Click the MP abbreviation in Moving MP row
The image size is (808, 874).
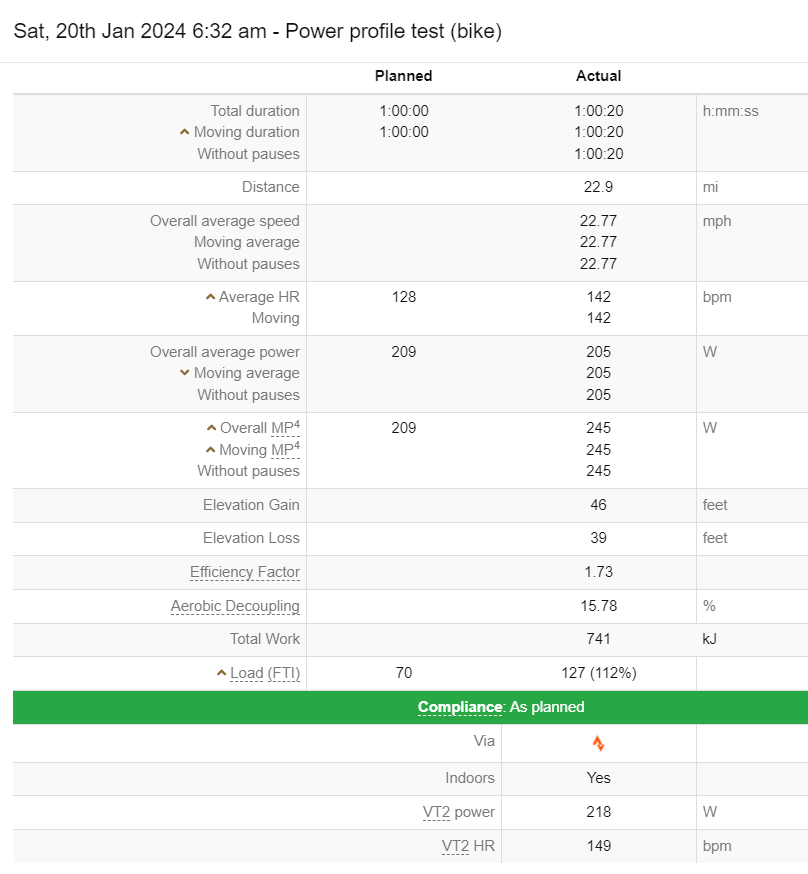pyautogui.click(x=283, y=450)
